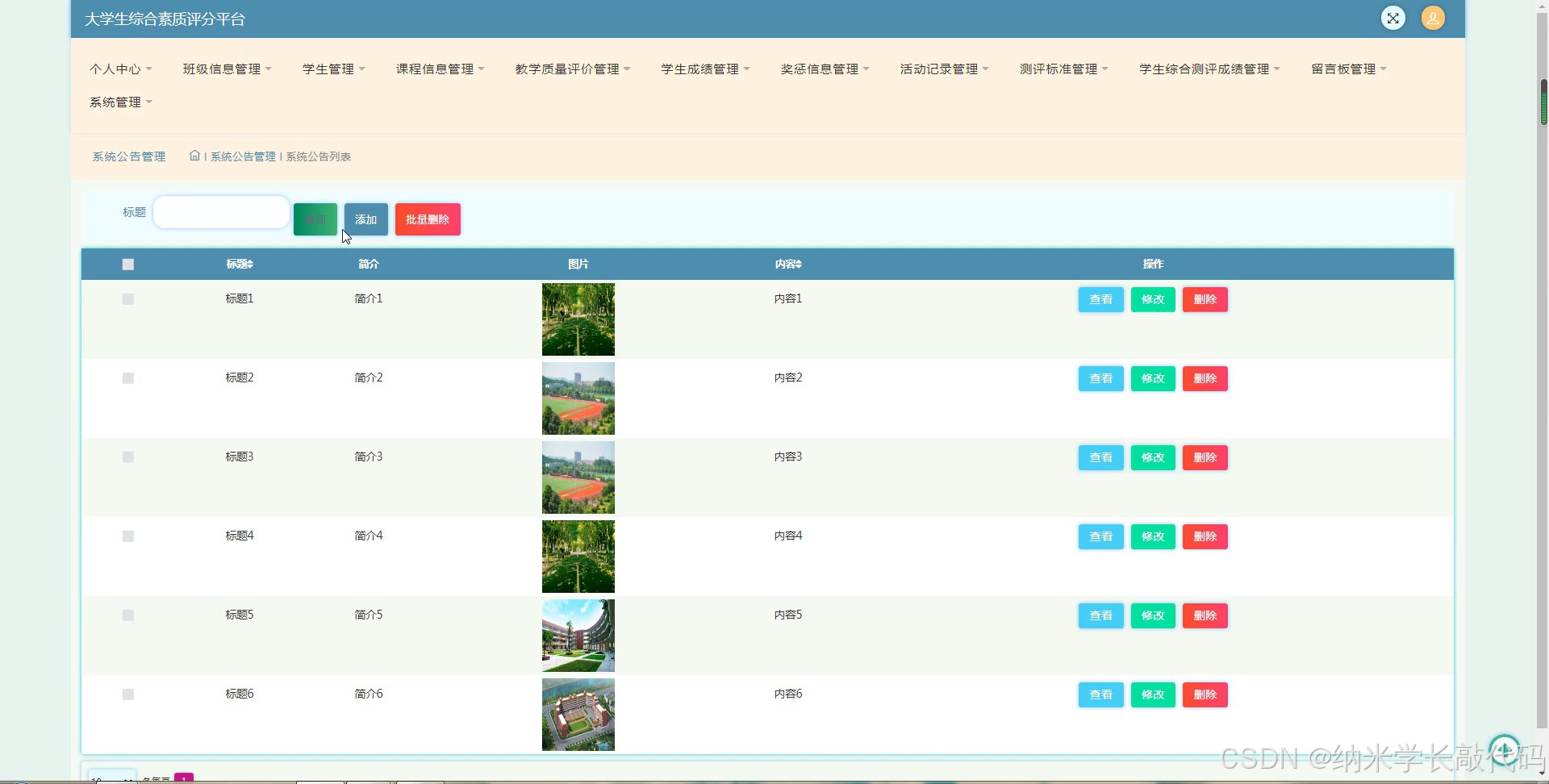Click 修改 for row 标题4

1153,536
